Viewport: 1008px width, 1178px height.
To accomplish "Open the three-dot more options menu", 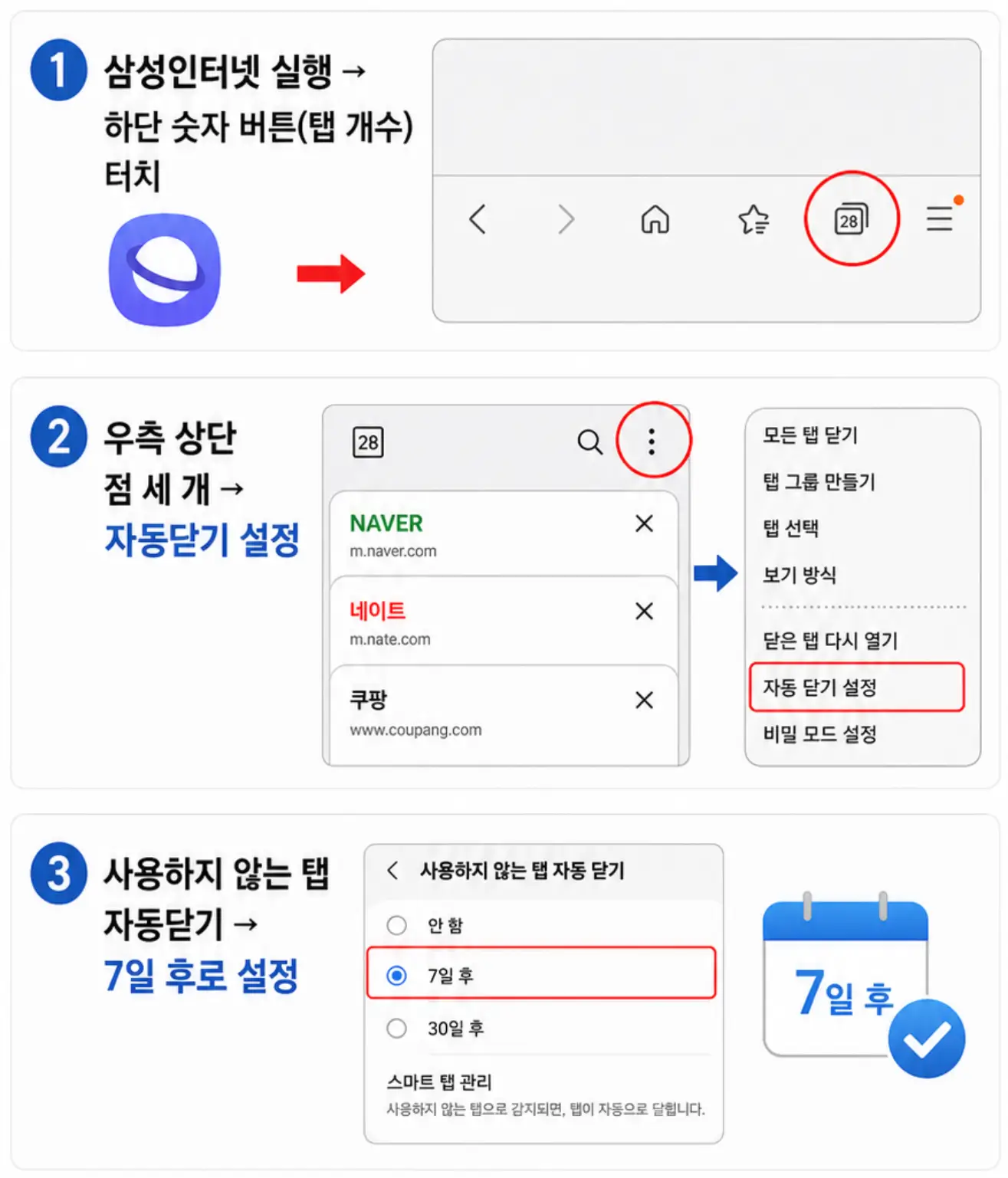I will click(652, 441).
